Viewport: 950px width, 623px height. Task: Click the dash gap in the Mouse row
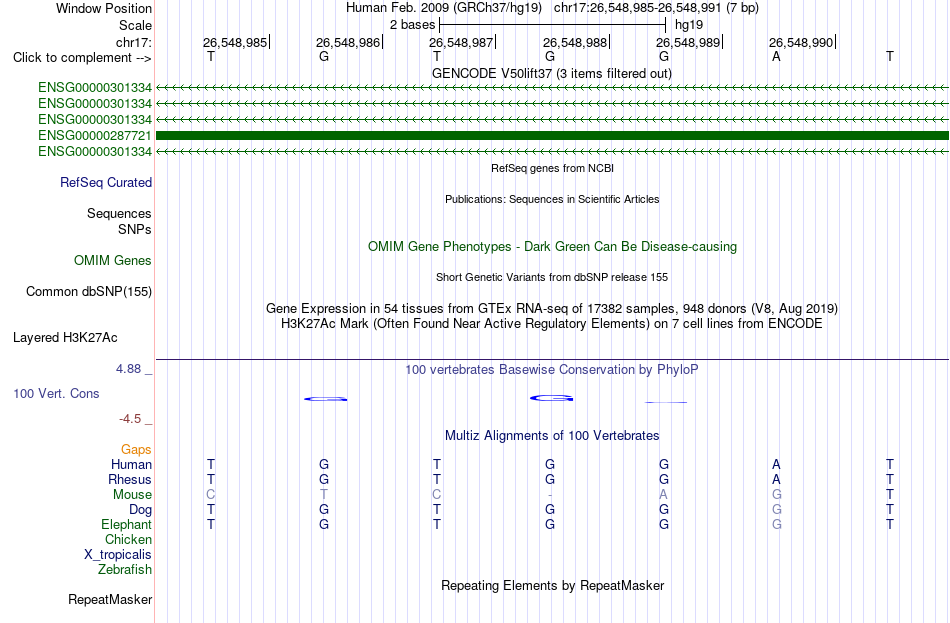point(550,495)
